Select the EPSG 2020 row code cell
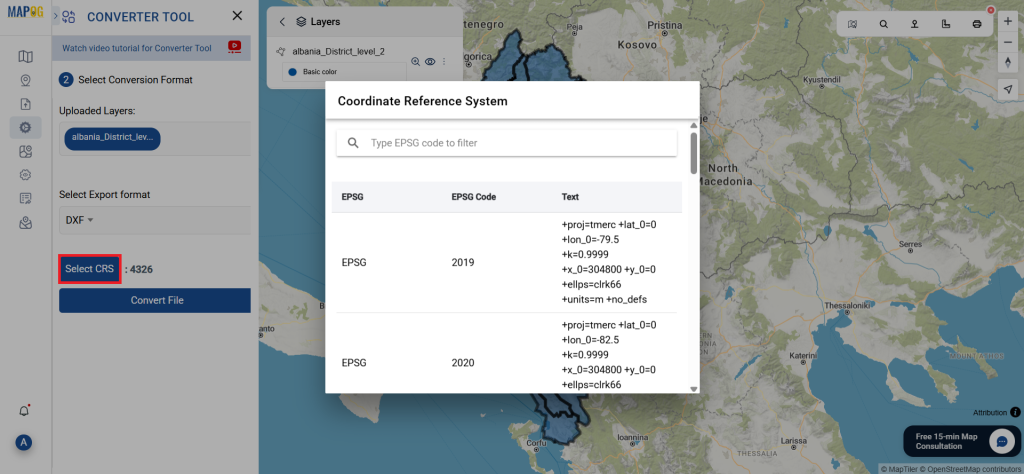The height and width of the screenshot is (474, 1024). [463, 363]
